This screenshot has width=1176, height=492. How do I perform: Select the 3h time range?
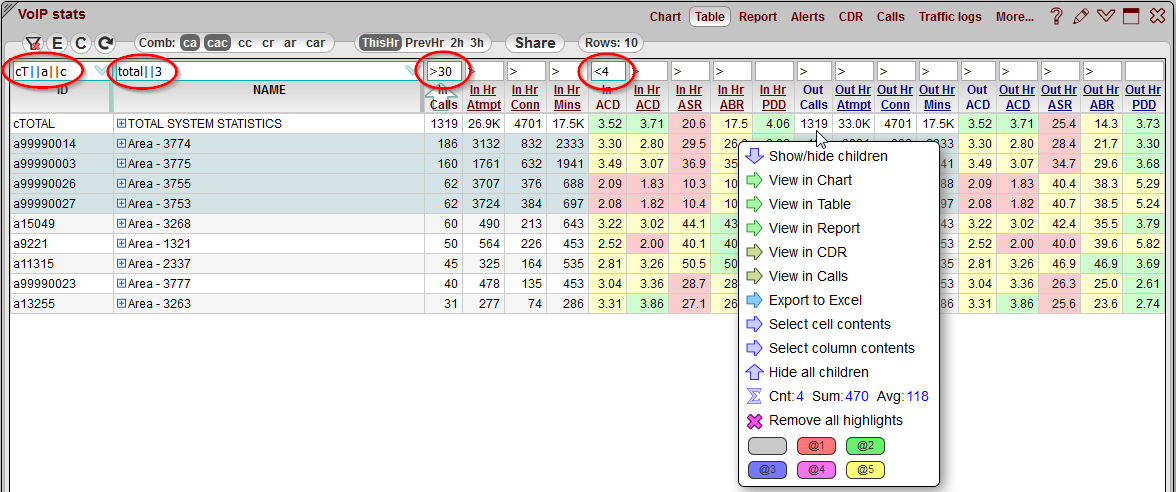pos(477,44)
